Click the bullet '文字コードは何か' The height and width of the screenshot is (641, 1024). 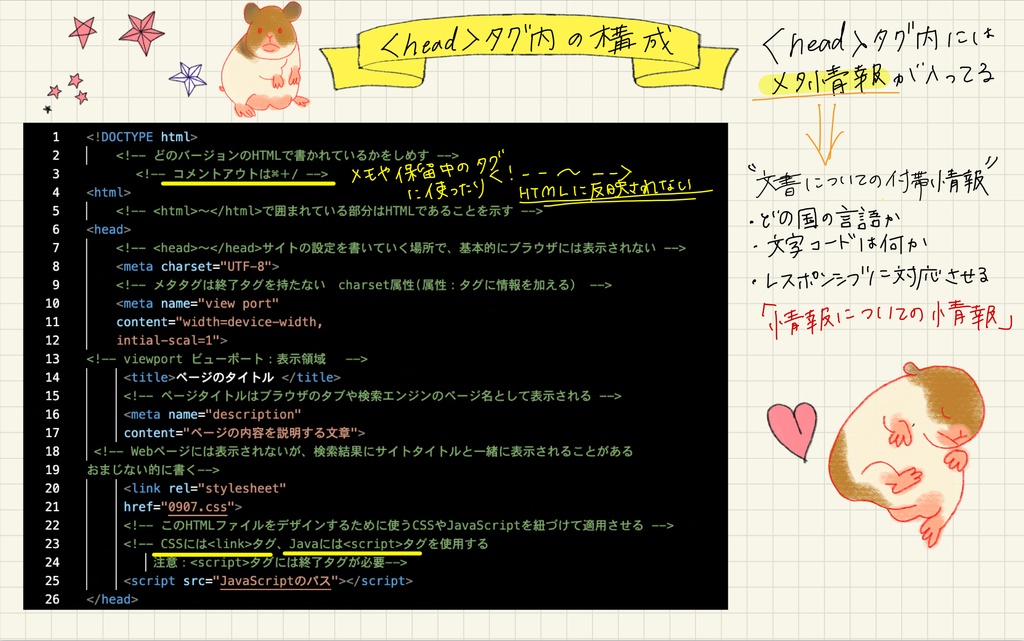click(839, 245)
